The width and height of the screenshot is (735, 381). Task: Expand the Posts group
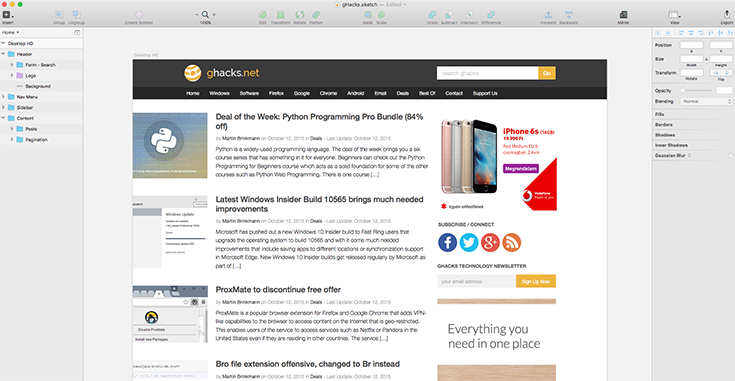click(x=12, y=128)
